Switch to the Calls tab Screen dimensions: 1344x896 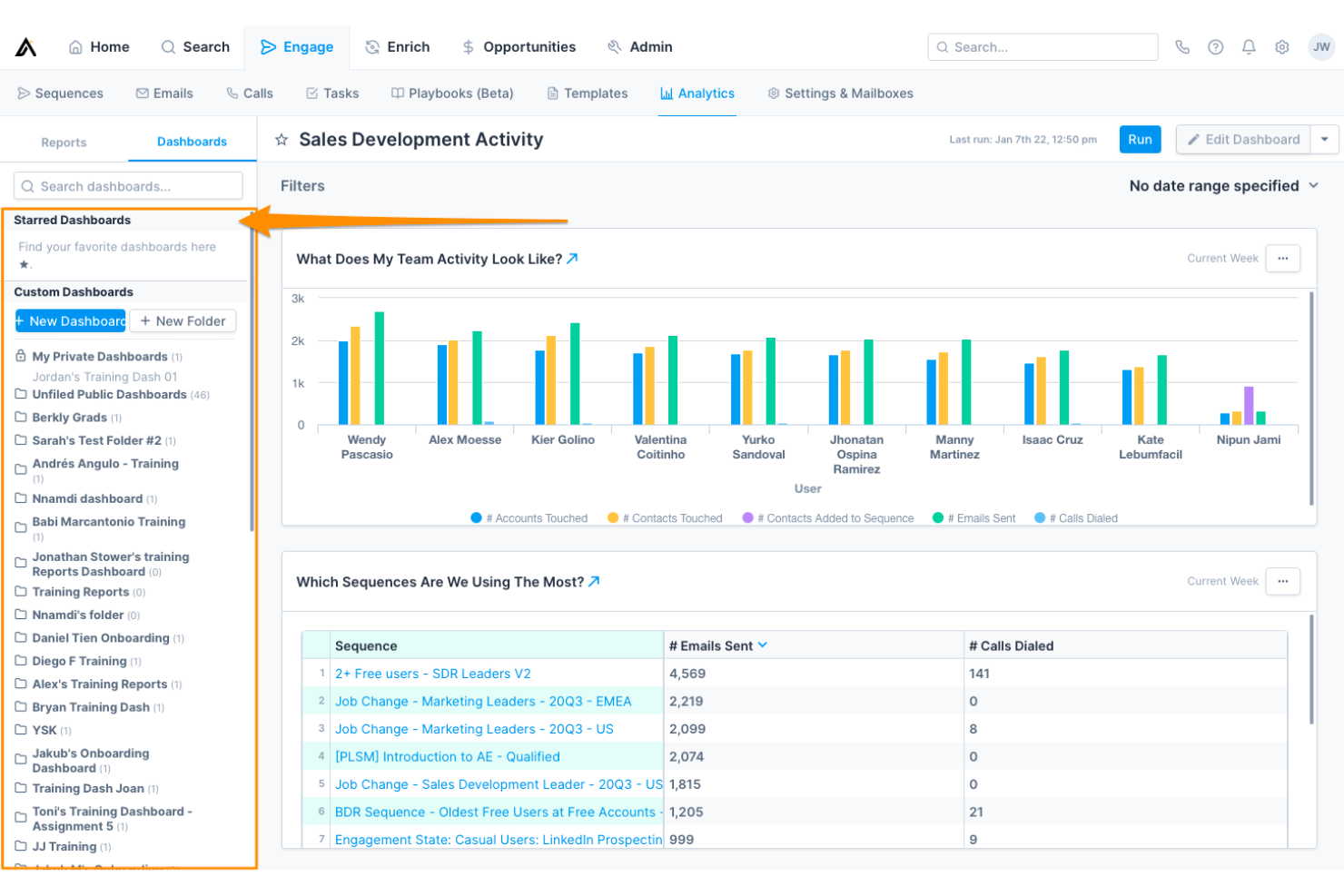click(250, 94)
